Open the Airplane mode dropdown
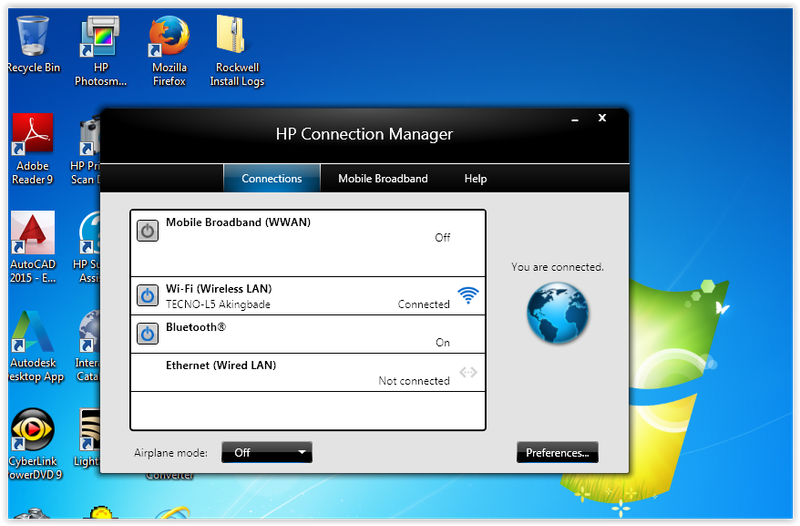Screen dimensions: 800x526 (x=267, y=453)
